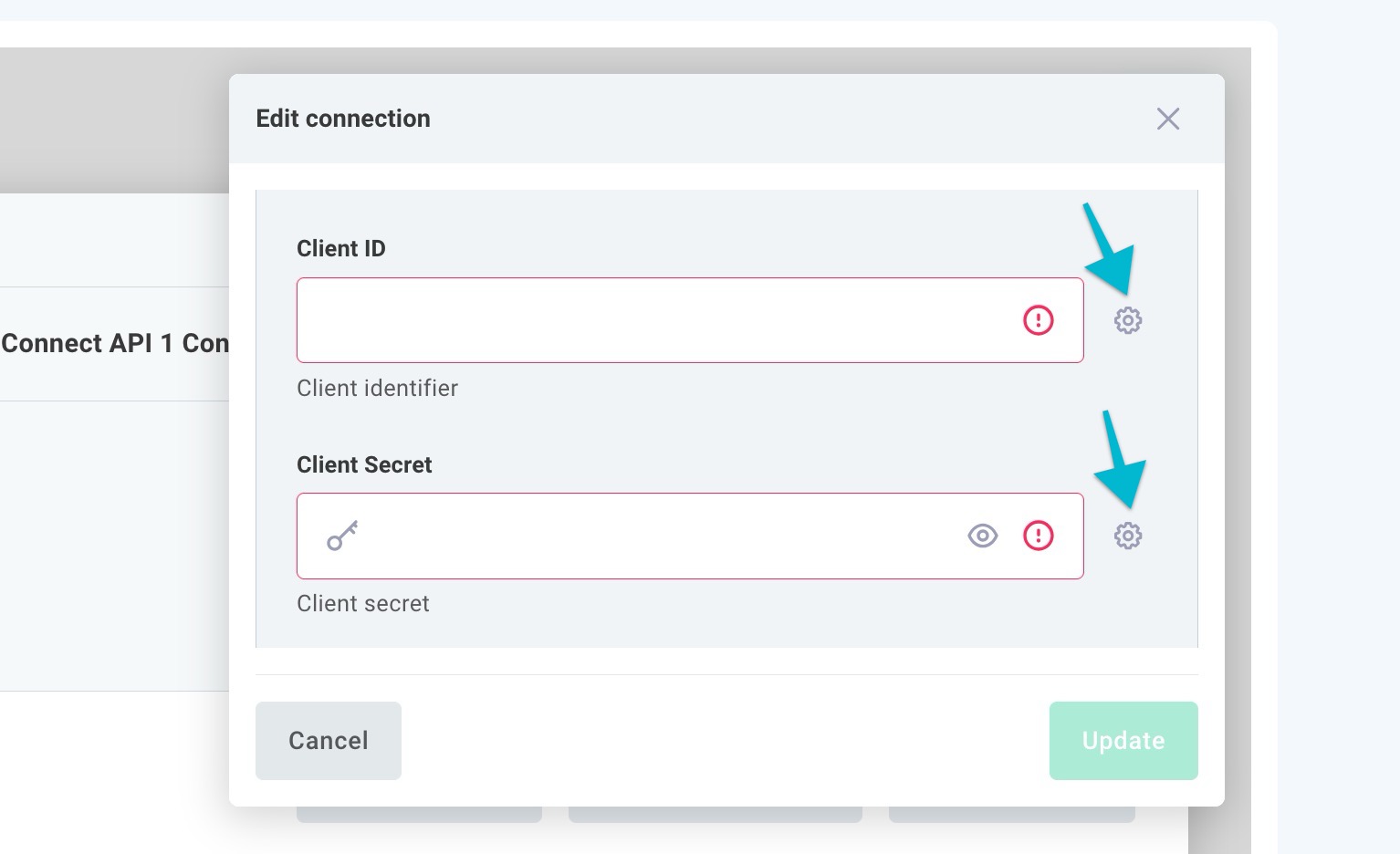1400x854 pixels.
Task: Focus the Client ID input field
Action: coord(657,320)
